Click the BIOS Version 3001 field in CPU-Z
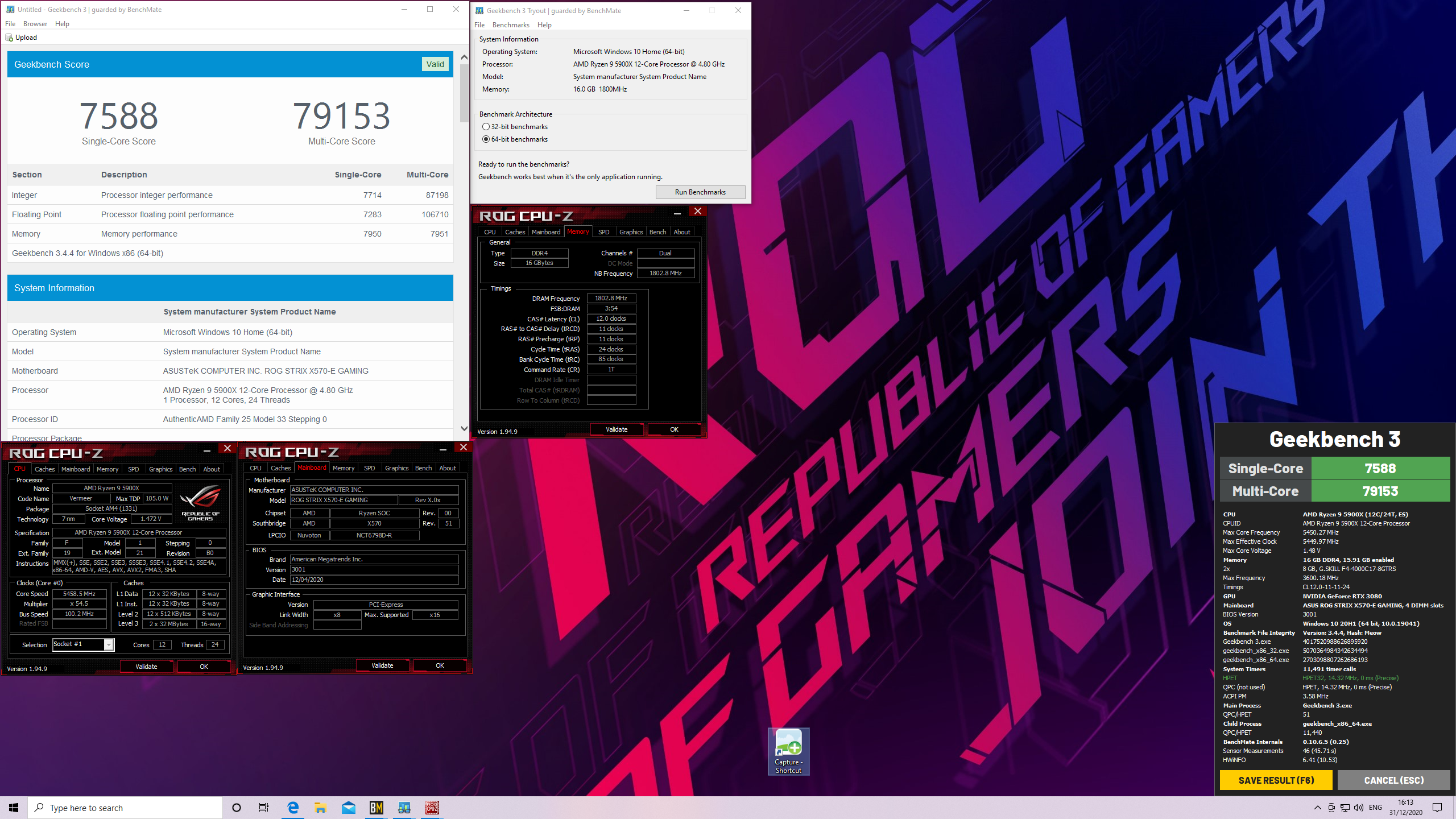This screenshot has width=1456, height=819. 374,569
